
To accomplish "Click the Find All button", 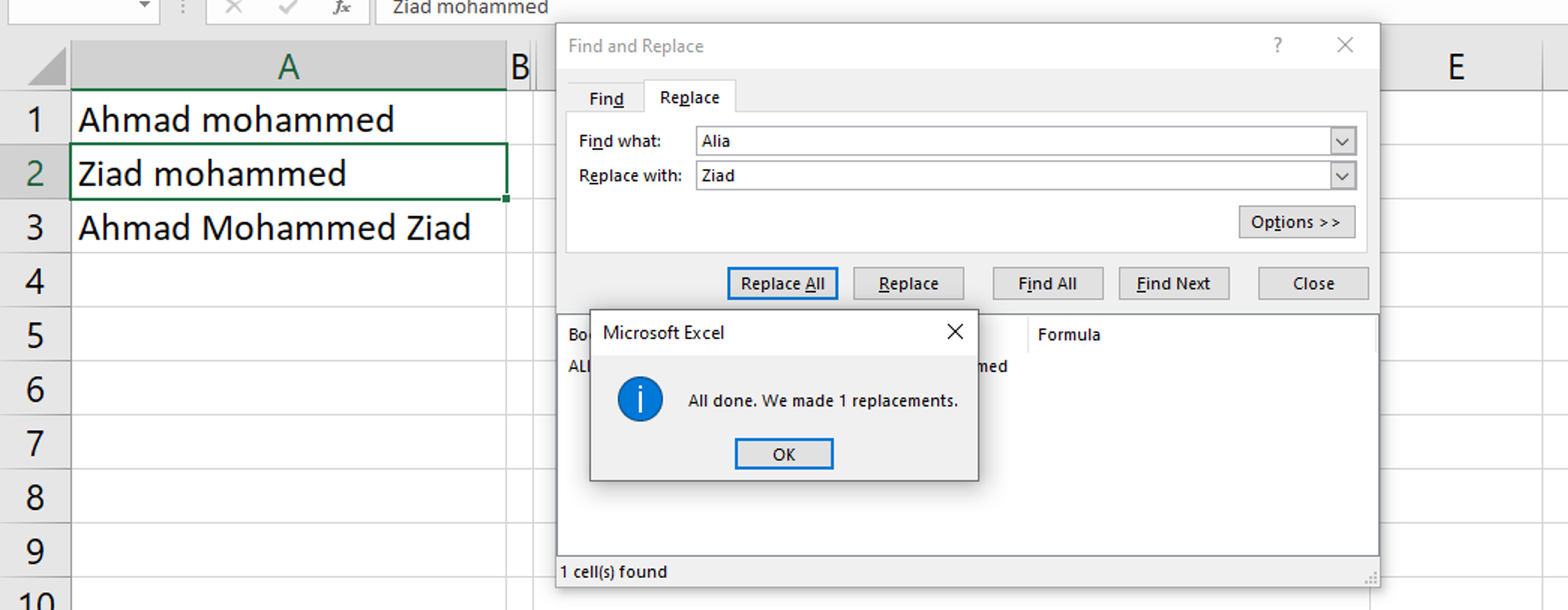I will click(x=1047, y=284).
